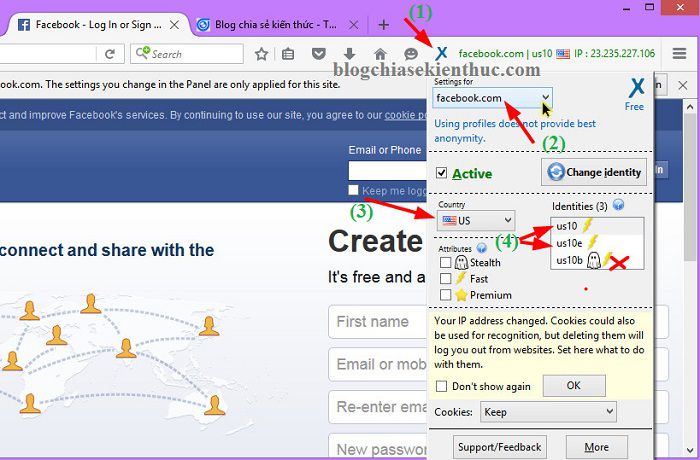Go to home page icon
This screenshot has width=700, height=460.
tap(380, 54)
